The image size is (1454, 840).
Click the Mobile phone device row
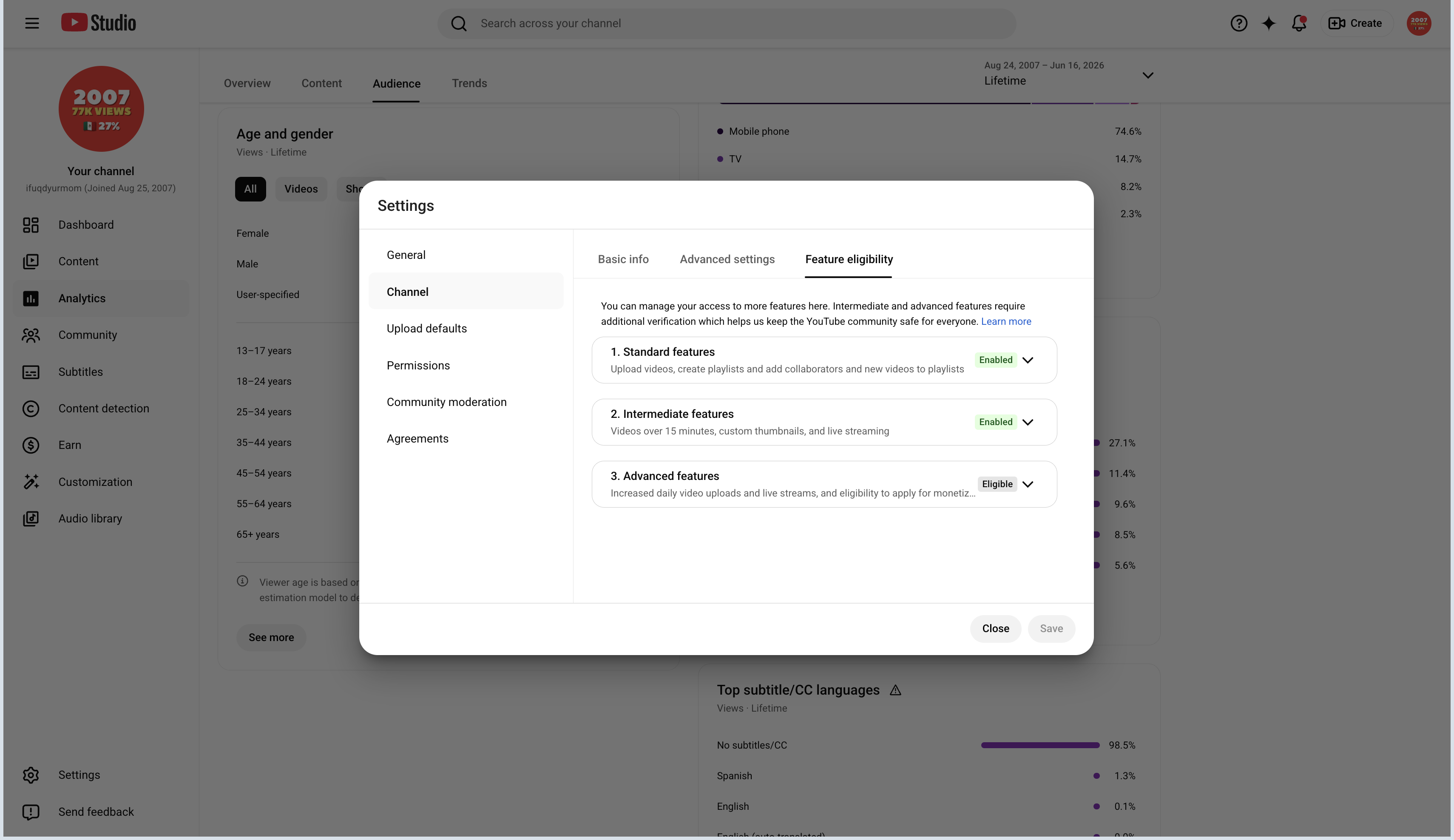click(929, 131)
